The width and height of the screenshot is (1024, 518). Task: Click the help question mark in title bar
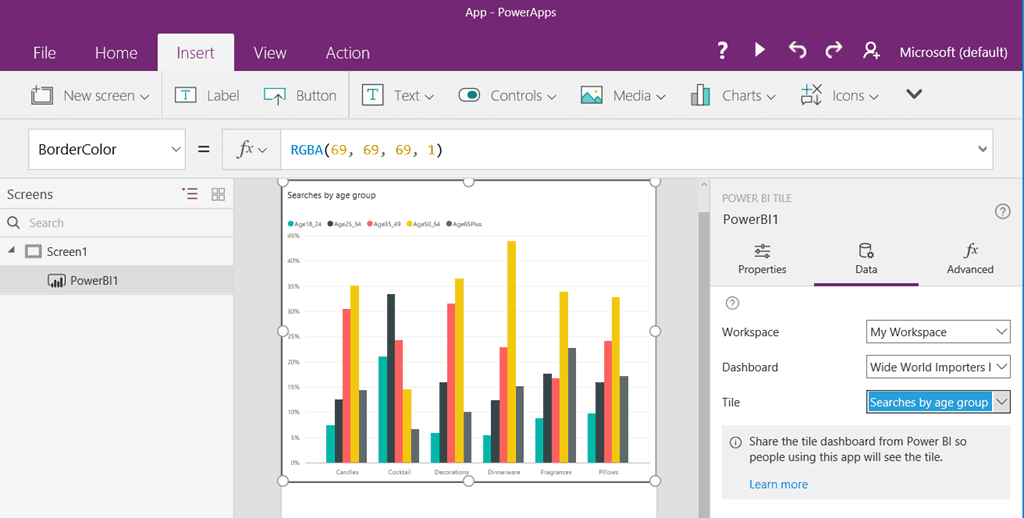722,51
